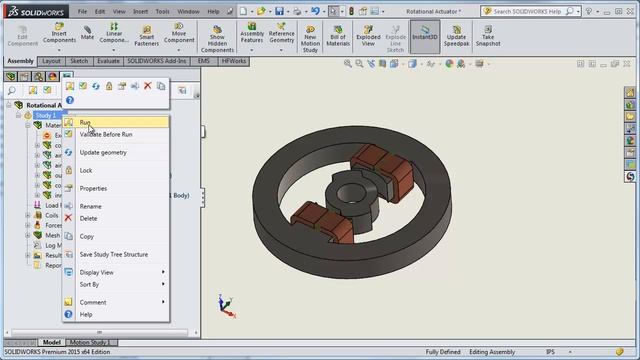Screen dimensions: 640x360
Task: Choose Help at the context menu bottom
Action: (116, 314)
